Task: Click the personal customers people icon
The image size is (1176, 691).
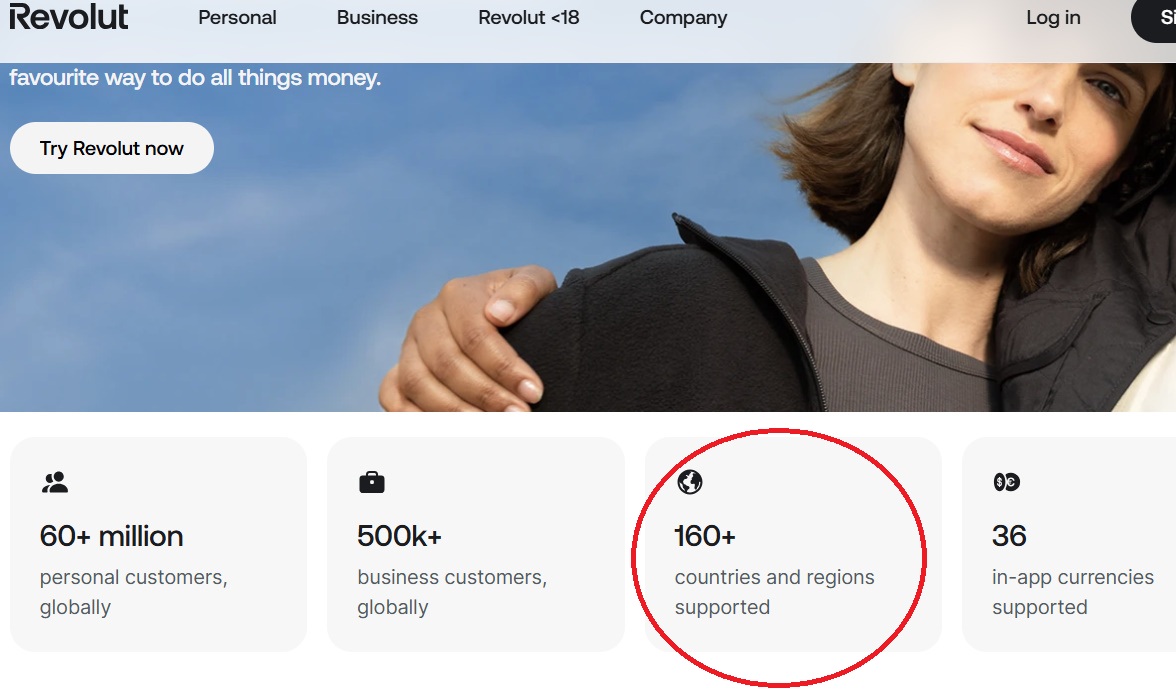Action: point(54,483)
